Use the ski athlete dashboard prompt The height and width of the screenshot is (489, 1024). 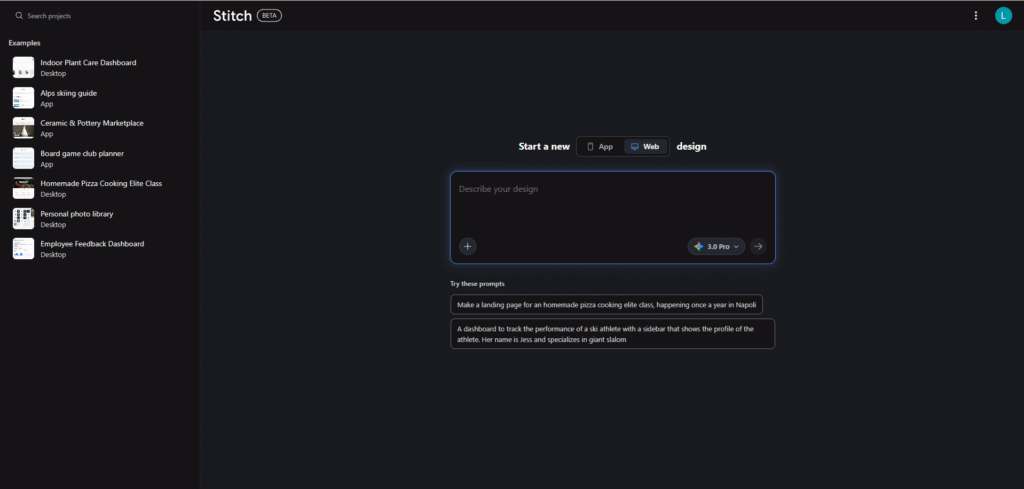612,334
